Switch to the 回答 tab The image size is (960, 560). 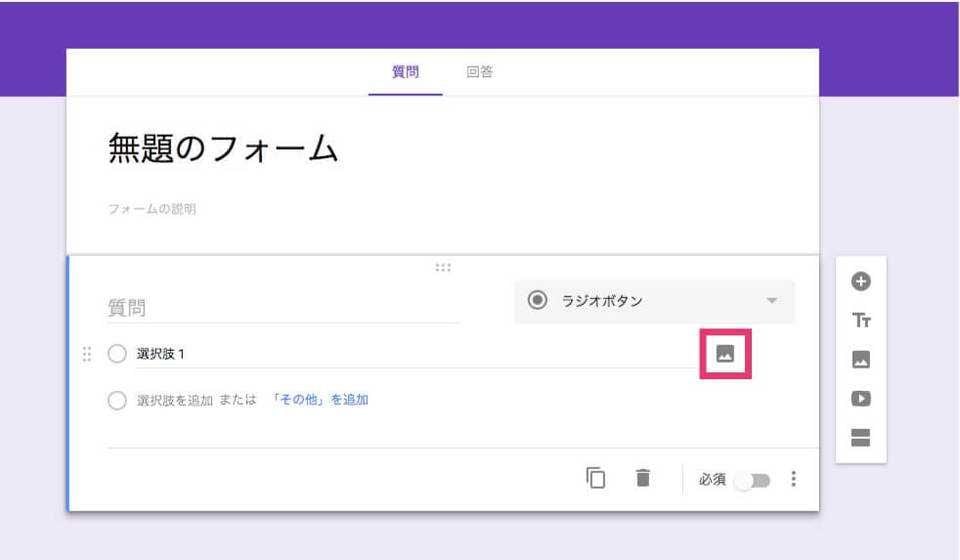tap(480, 72)
